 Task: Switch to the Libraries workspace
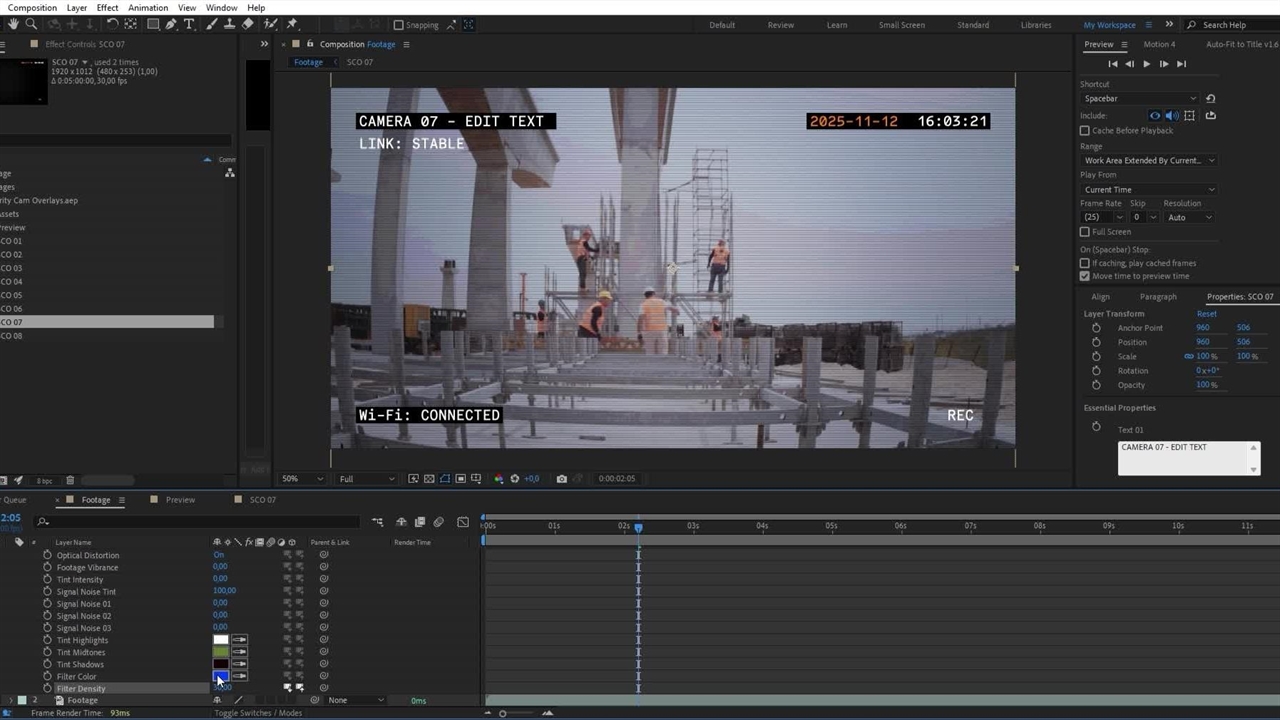[x=1035, y=25]
